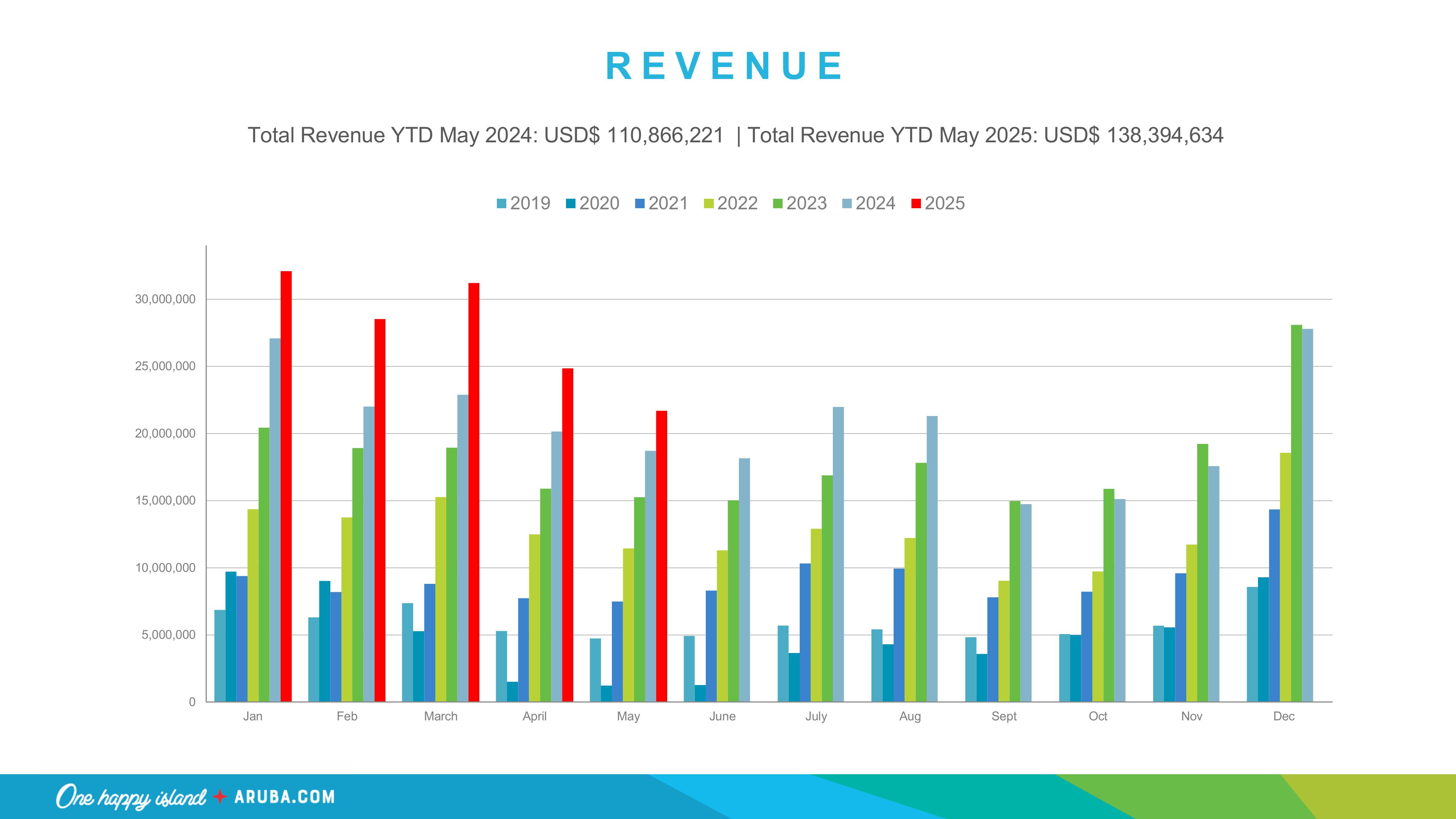Click the red 2025 legend swatch
The width and height of the screenshot is (1456, 819).
coord(916,203)
